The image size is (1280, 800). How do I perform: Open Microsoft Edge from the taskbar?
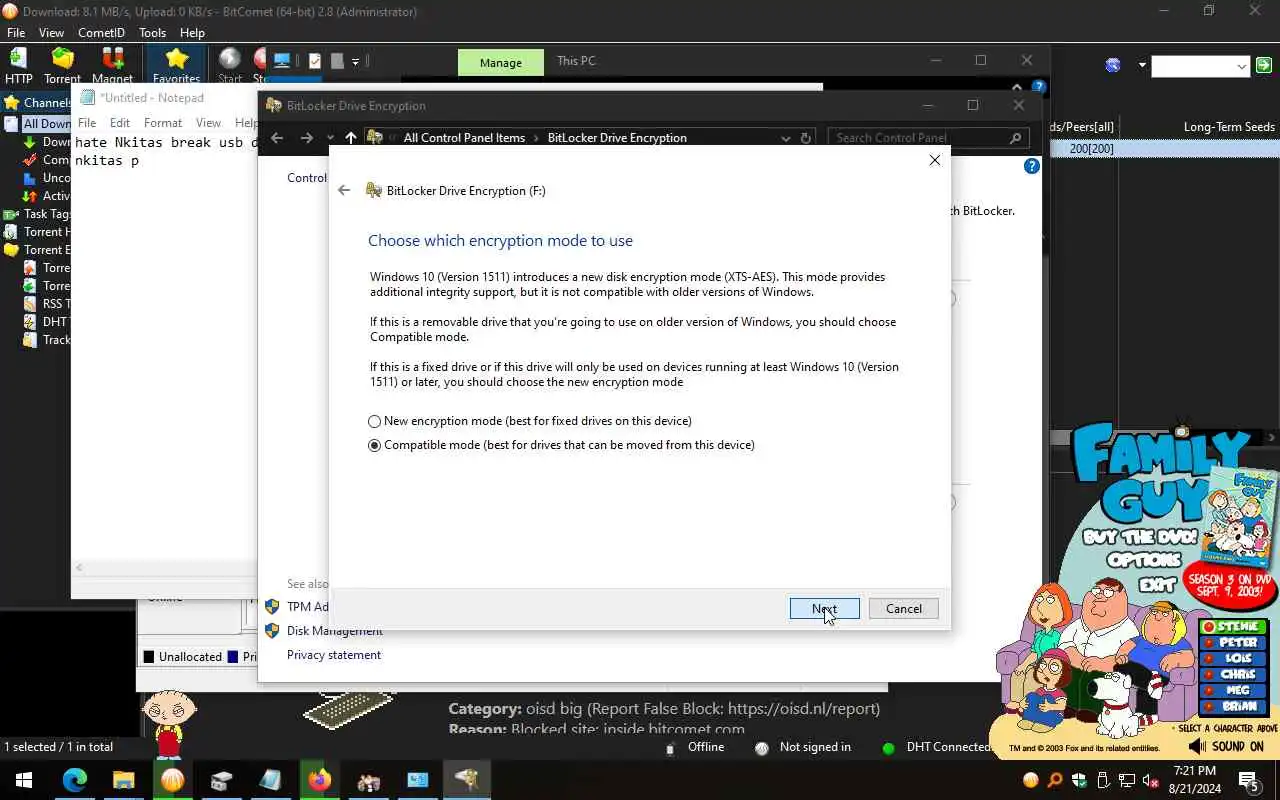75,780
